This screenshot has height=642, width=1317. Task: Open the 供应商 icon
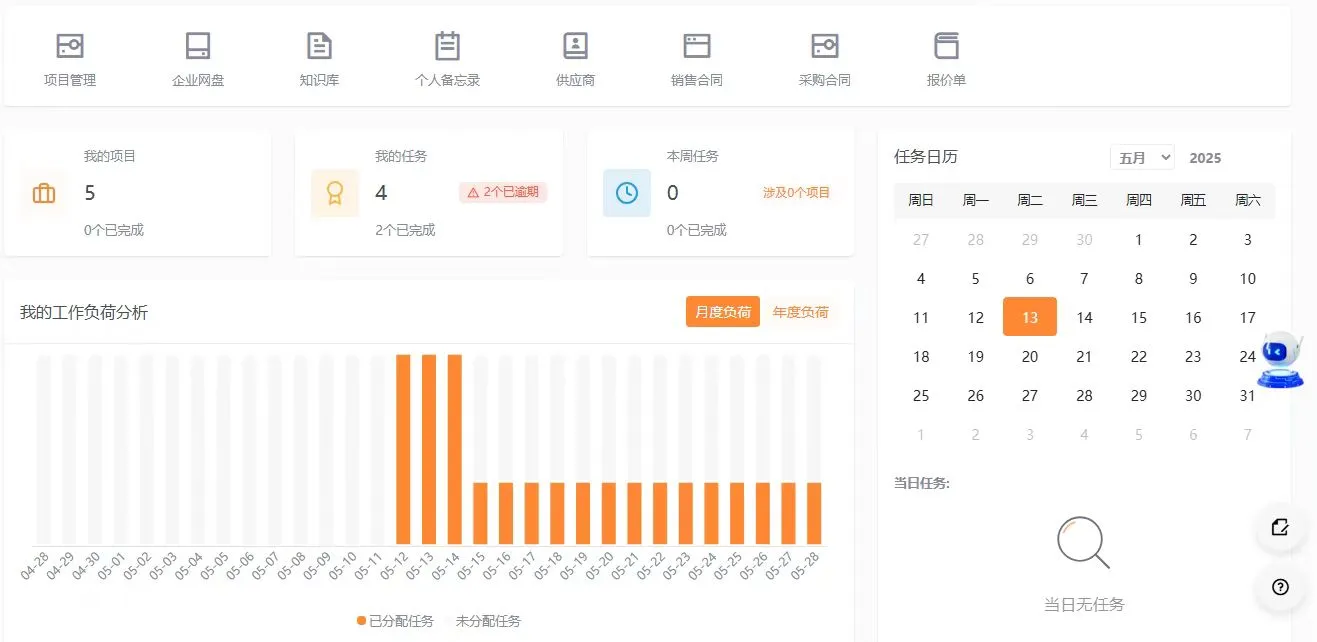[x=574, y=45]
